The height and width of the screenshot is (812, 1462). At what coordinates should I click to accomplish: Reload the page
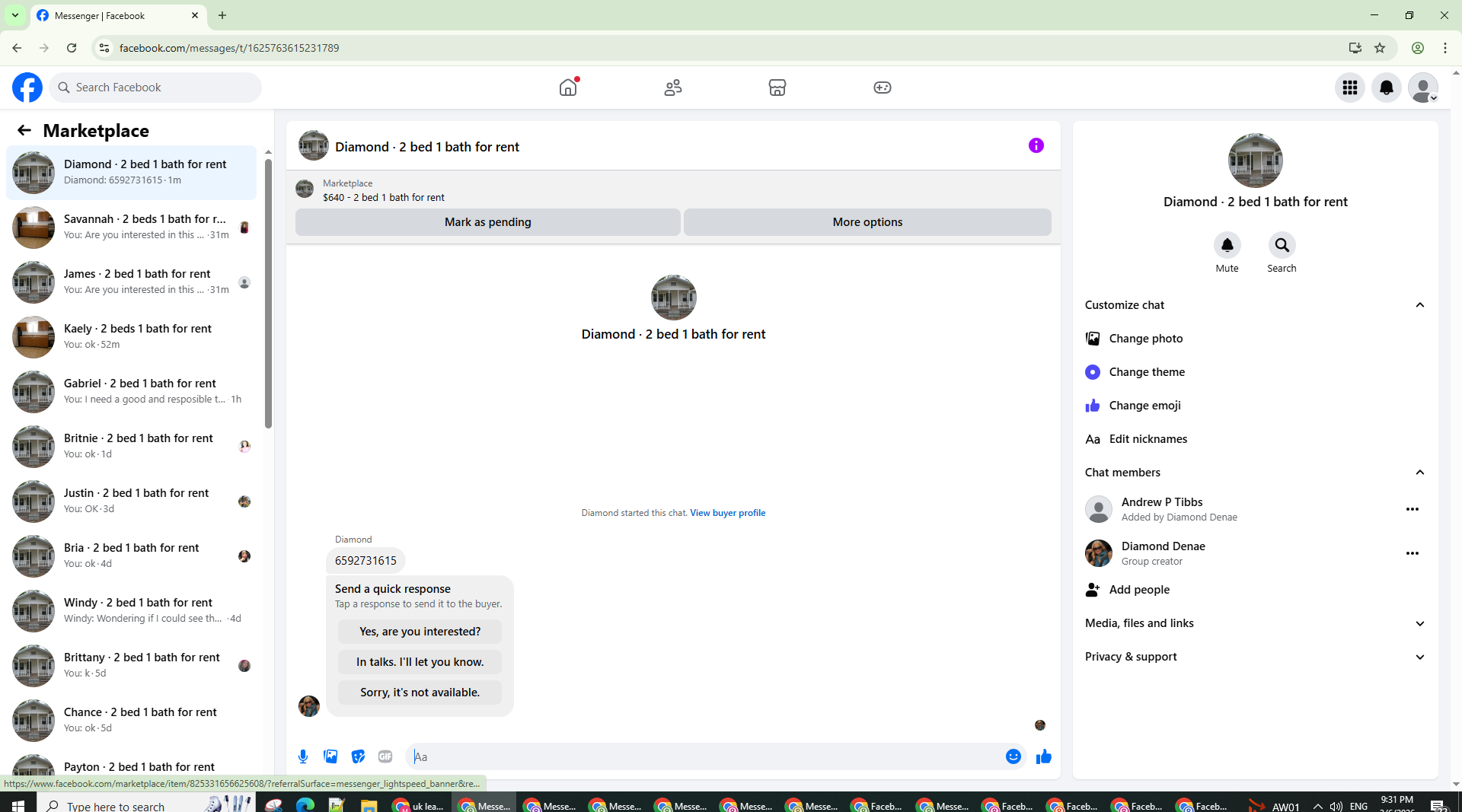pyautogui.click(x=72, y=48)
